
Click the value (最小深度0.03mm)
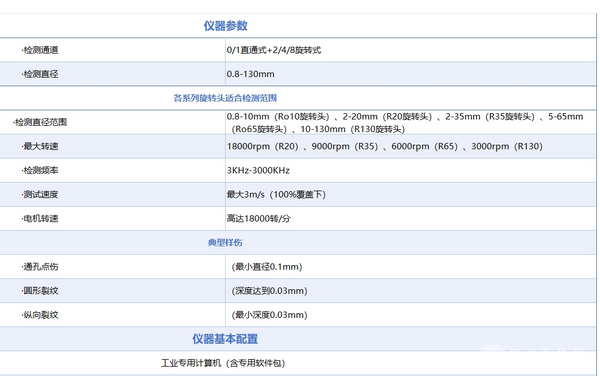pos(269,315)
